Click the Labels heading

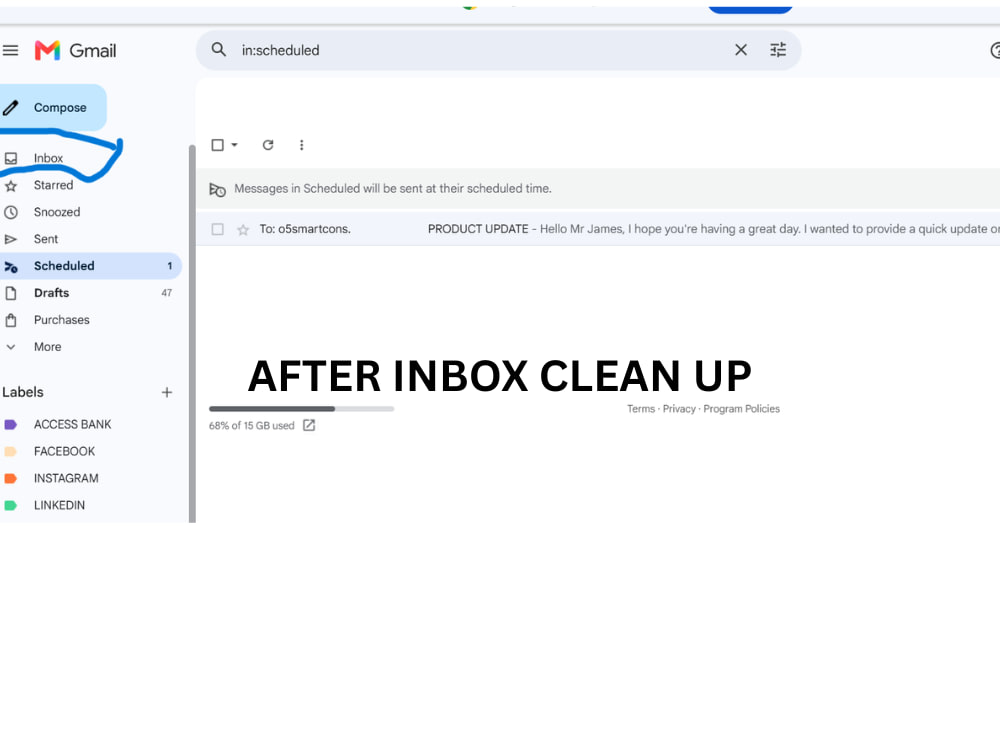(23, 392)
